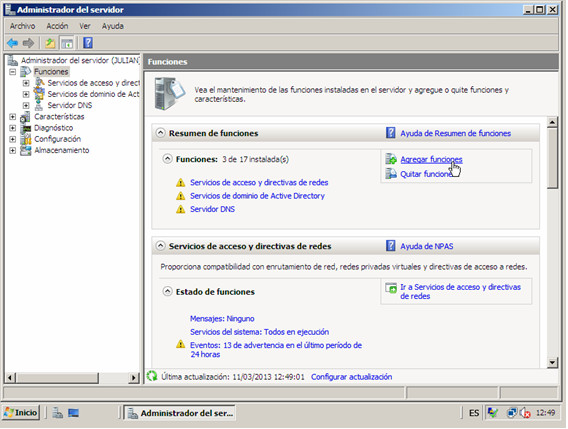The width and height of the screenshot is (568, 429).
Task: Open the Archivo menu
Action: 22,26
